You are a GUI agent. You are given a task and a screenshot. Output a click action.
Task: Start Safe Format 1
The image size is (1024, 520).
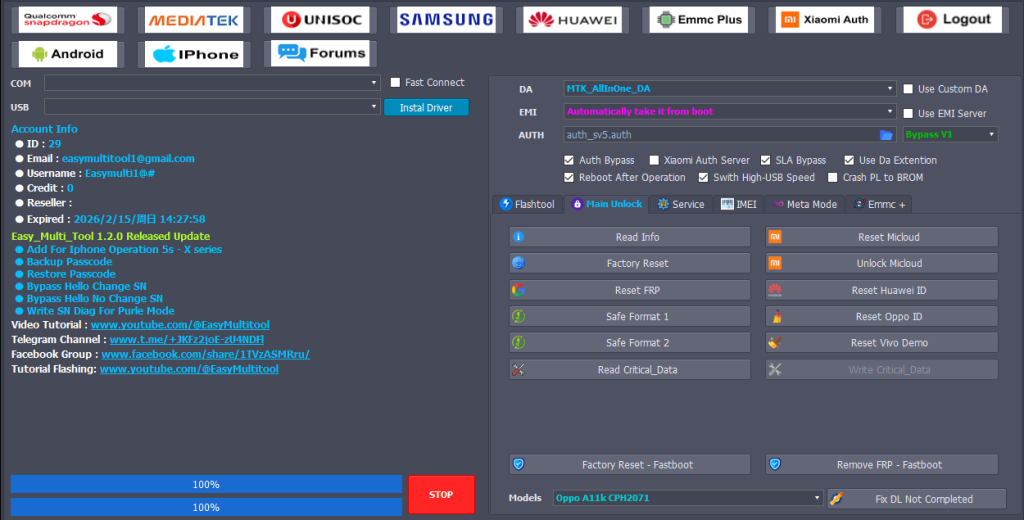630,316
